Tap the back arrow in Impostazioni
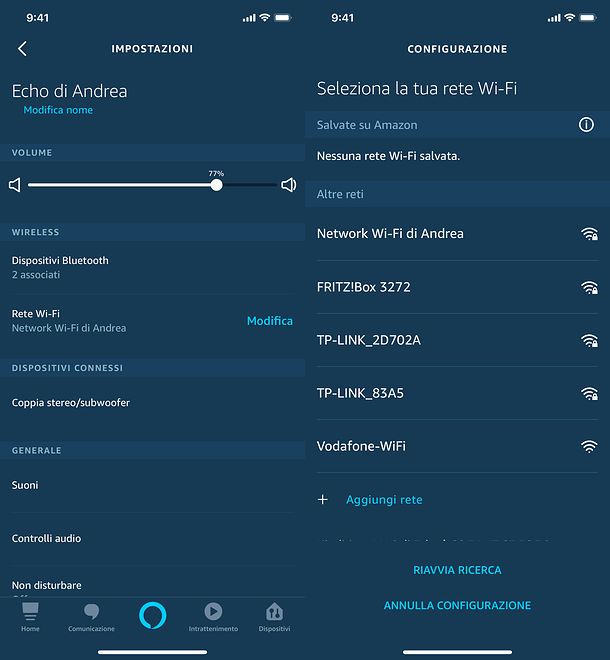This screenshot has width=610, height=660. point(22,49)
